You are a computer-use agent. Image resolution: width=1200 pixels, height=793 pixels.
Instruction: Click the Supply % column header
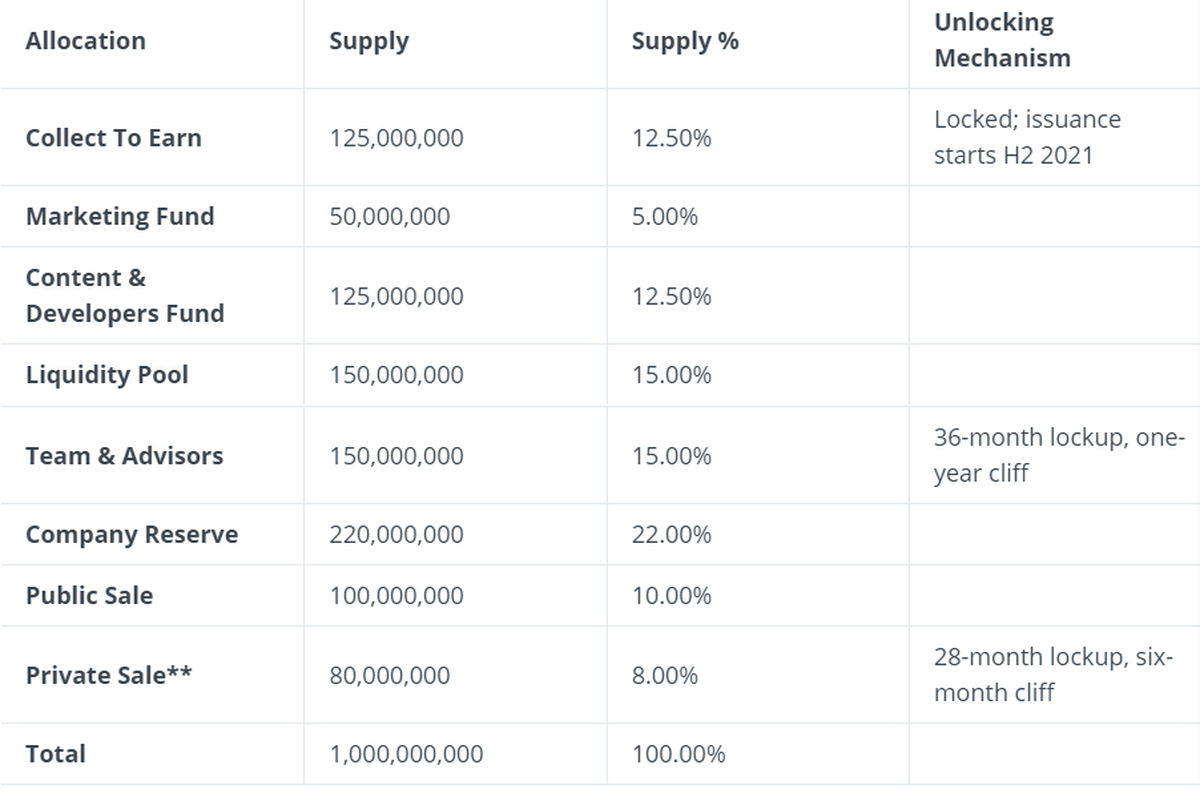pyautogui.click(x=685, y=41)
